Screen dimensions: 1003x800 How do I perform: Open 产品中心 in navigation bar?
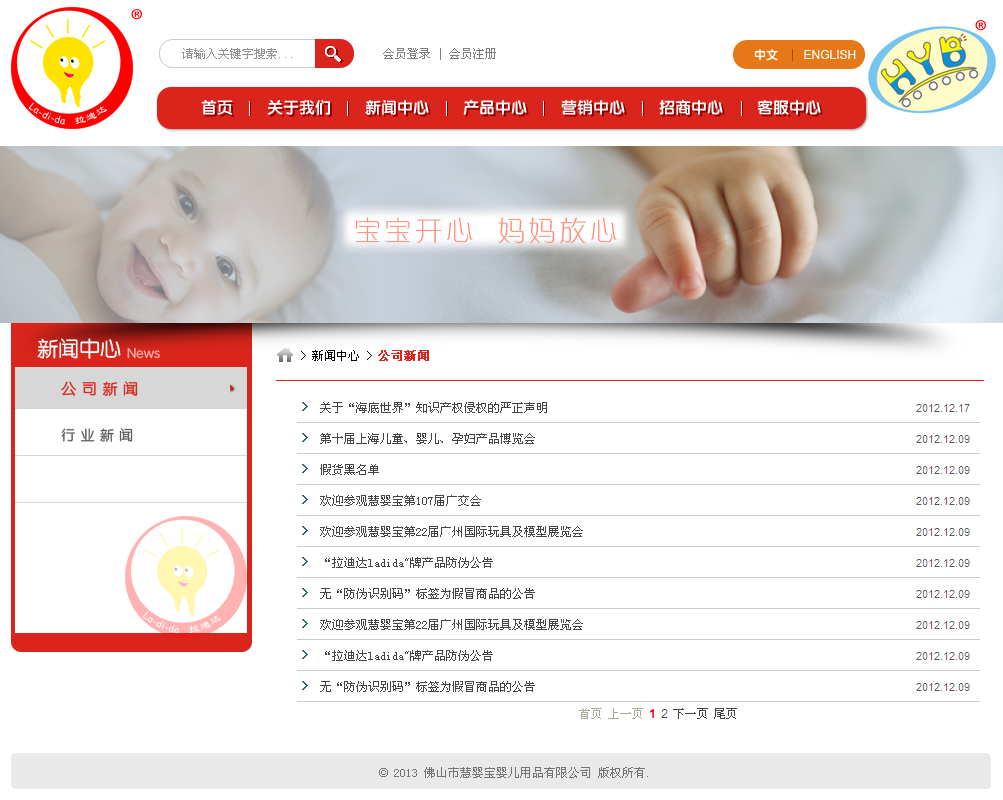(x=495, y=108)
